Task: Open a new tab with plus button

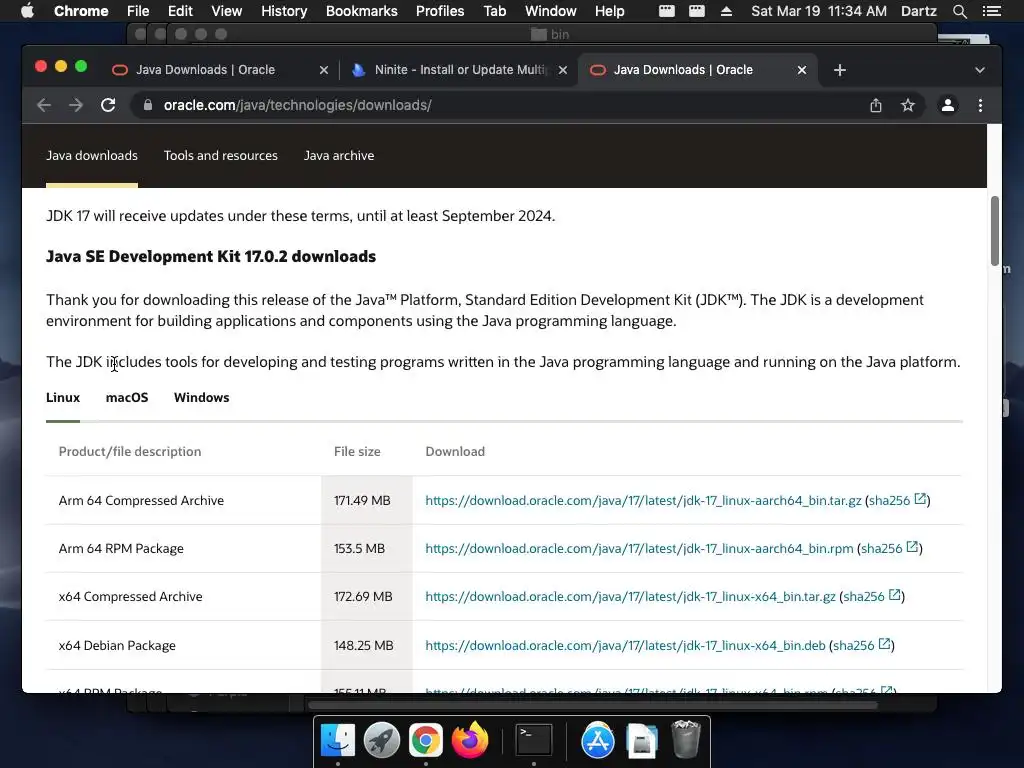Action: coord(840,70)
